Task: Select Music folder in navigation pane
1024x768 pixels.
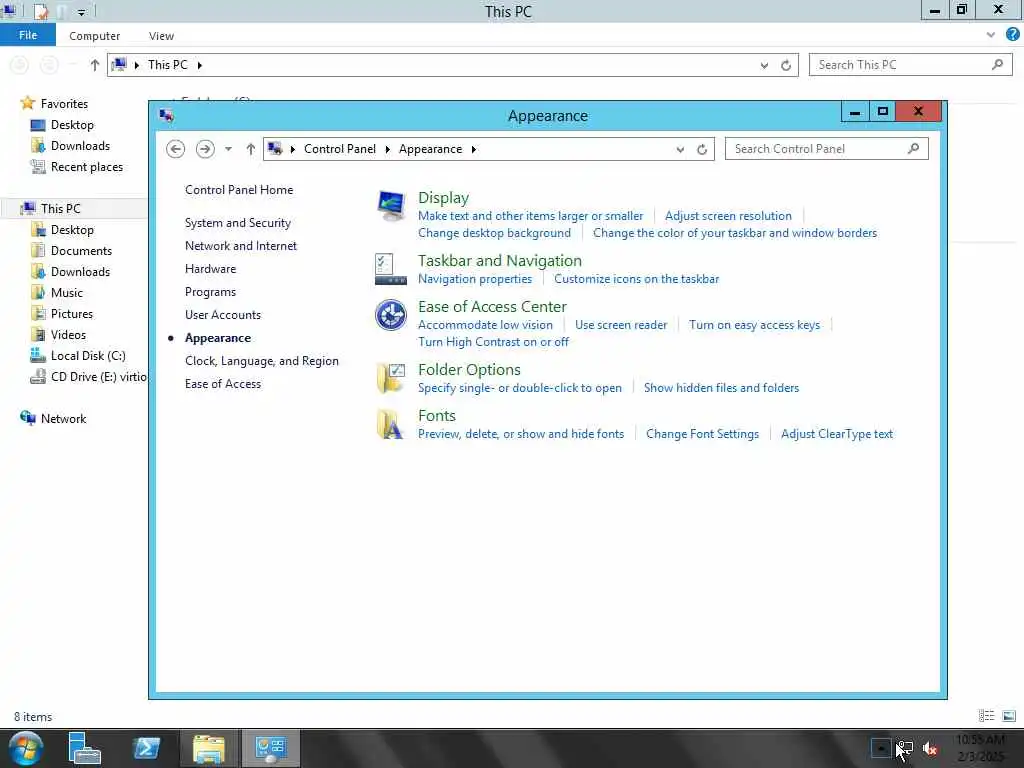Action: [67, 293]
